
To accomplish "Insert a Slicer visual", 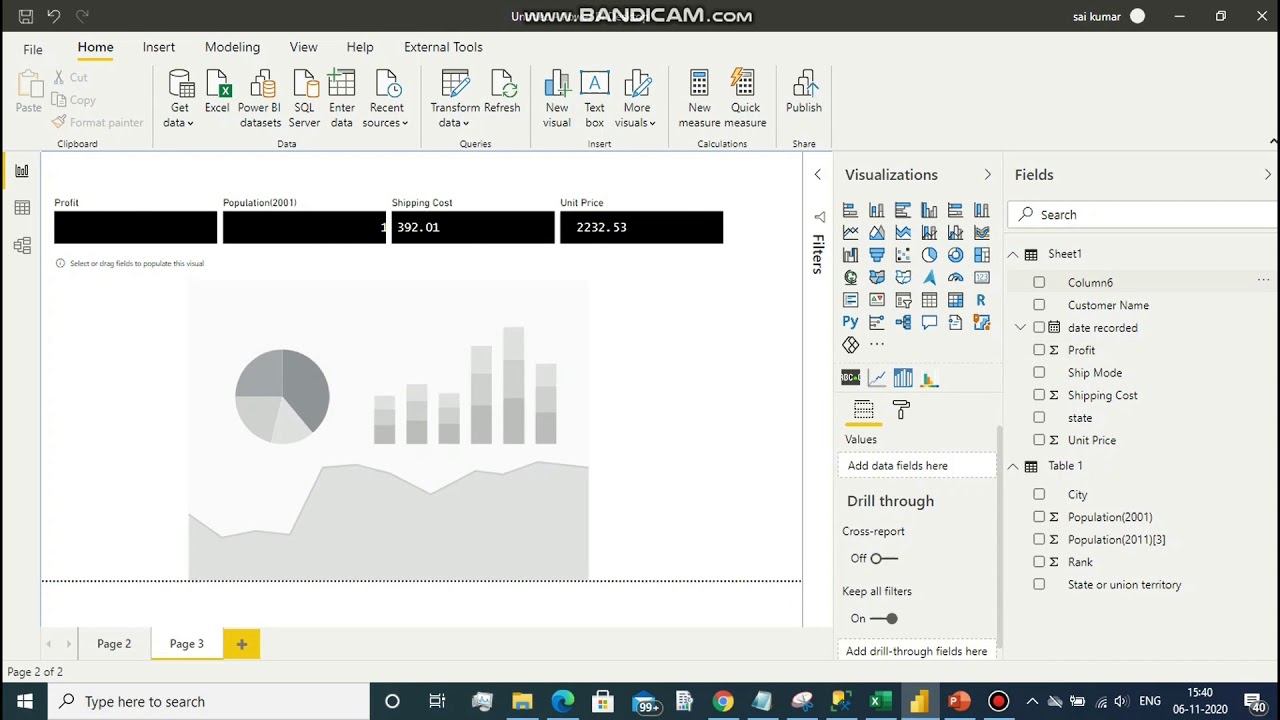I will 903,300.
